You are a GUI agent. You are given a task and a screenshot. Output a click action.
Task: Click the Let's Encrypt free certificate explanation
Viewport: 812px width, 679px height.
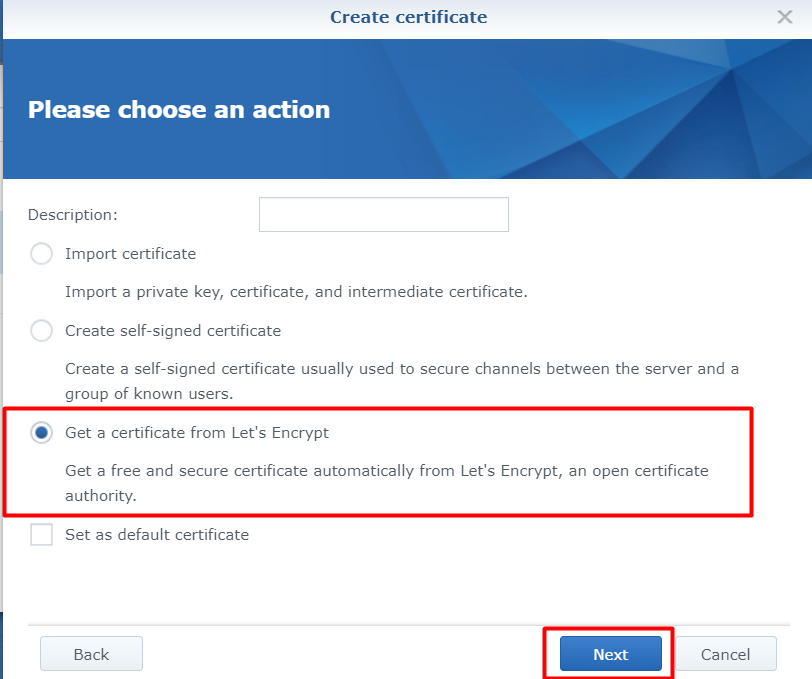tap(387, 483)
